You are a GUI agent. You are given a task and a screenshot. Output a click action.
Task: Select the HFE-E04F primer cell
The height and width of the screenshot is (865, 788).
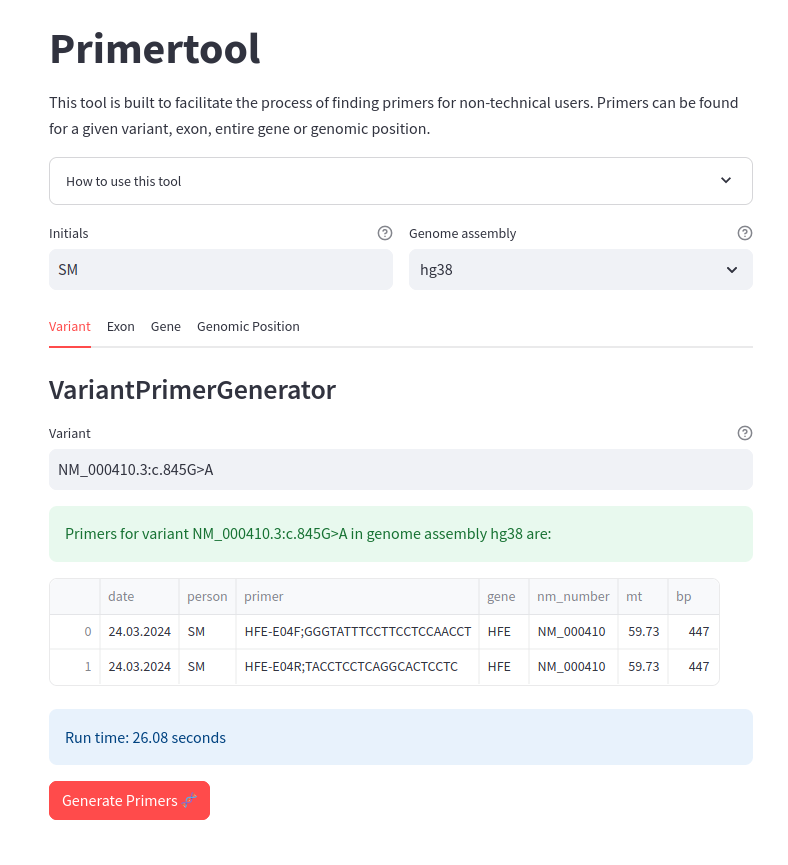358,632
